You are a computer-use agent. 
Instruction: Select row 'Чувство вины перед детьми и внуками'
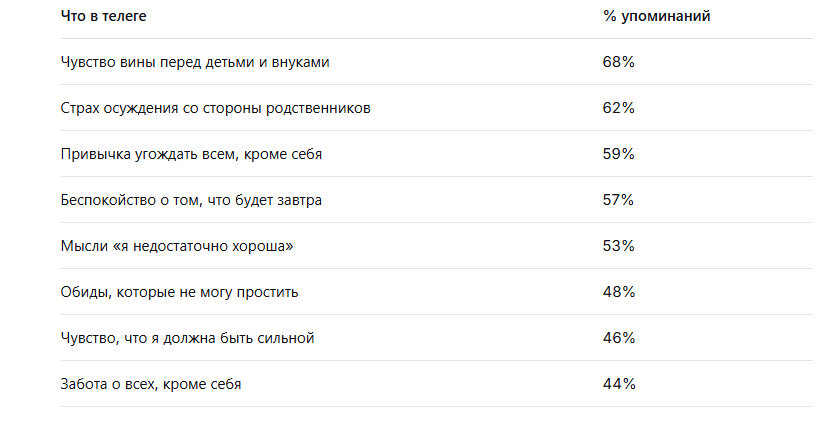(x=437, y=62)
